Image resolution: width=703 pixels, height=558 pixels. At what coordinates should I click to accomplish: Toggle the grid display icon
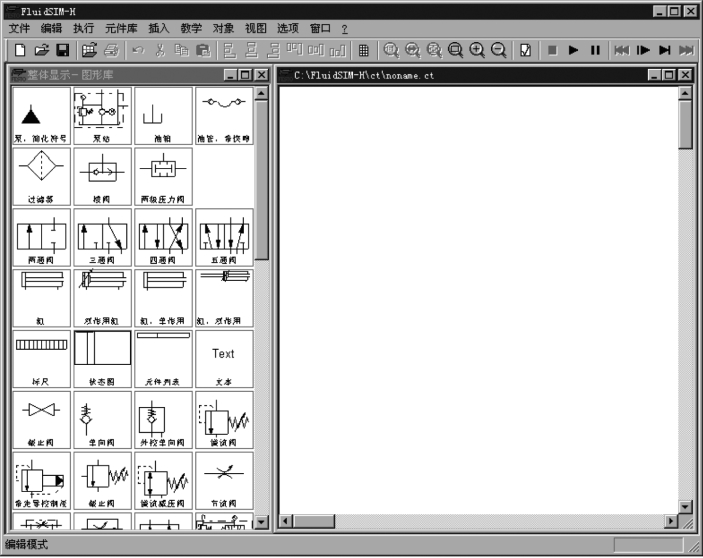tap(364, 51)
